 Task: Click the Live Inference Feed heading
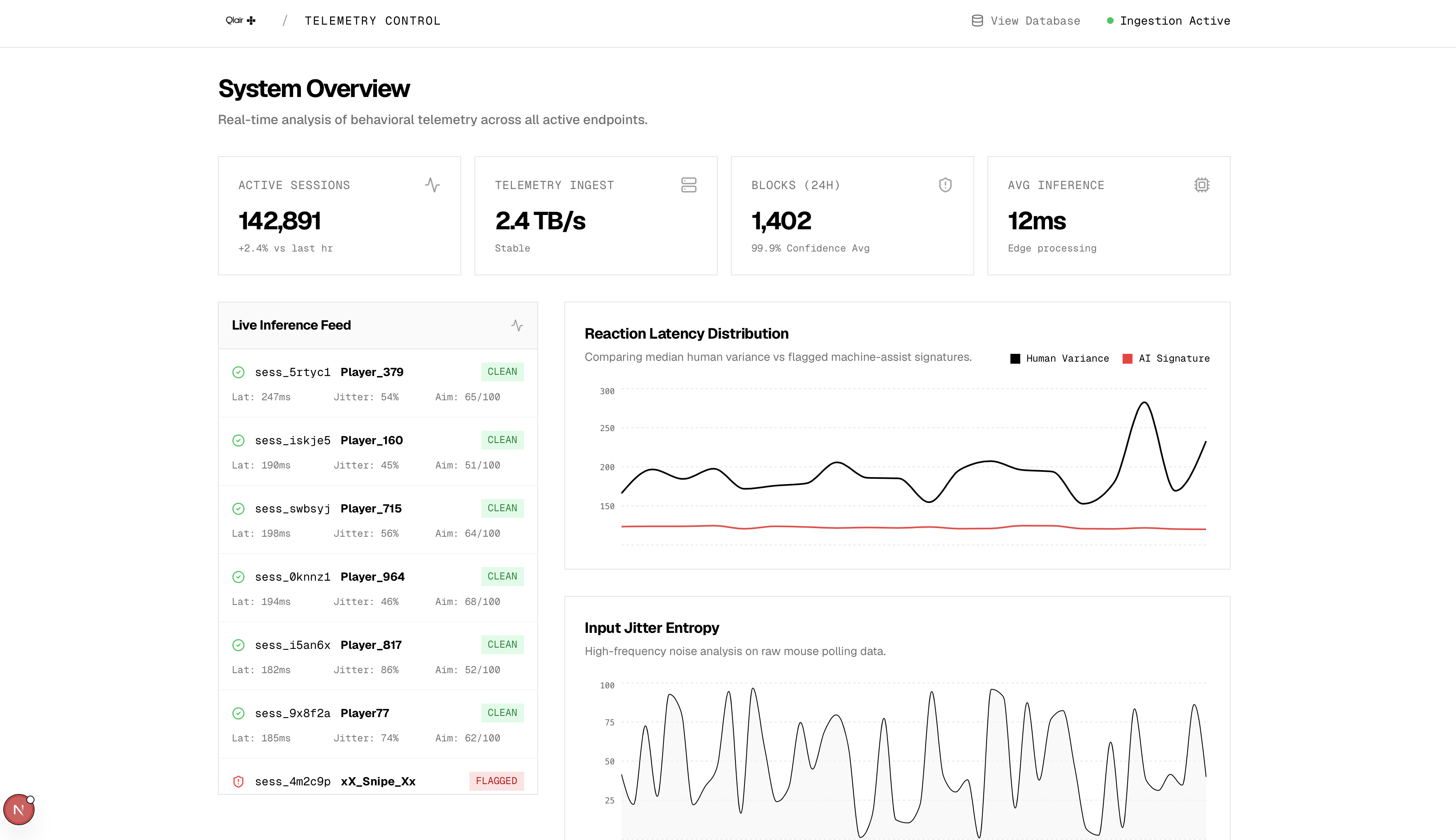click(291, 325)
